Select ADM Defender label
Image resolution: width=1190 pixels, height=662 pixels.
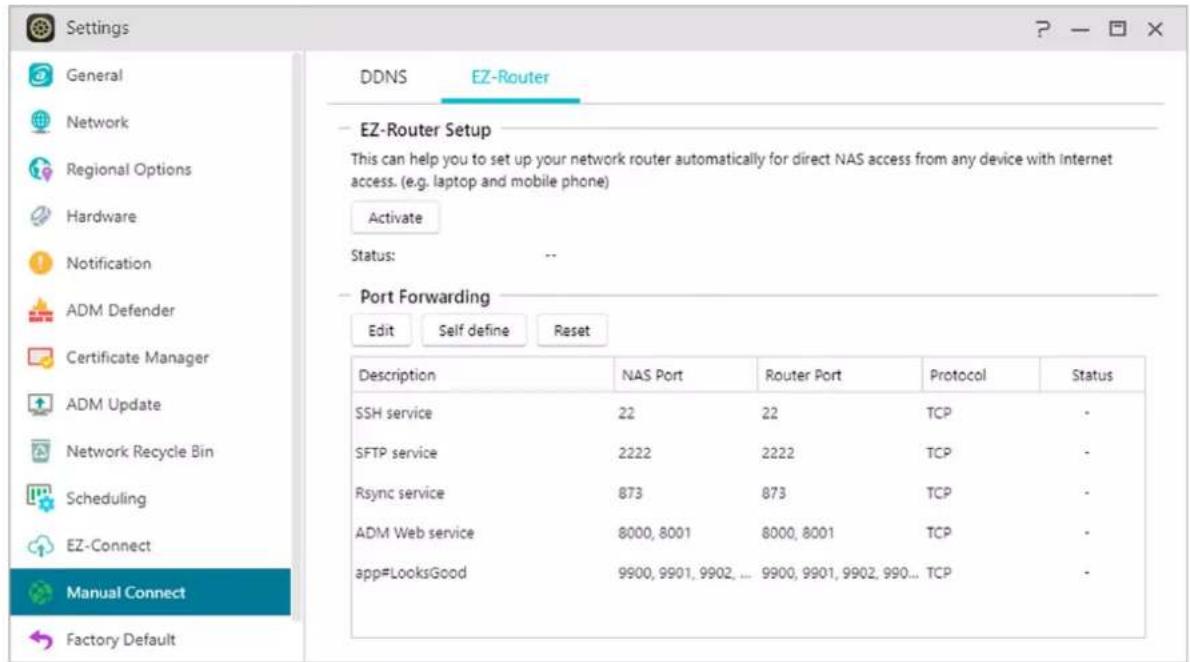120,311
